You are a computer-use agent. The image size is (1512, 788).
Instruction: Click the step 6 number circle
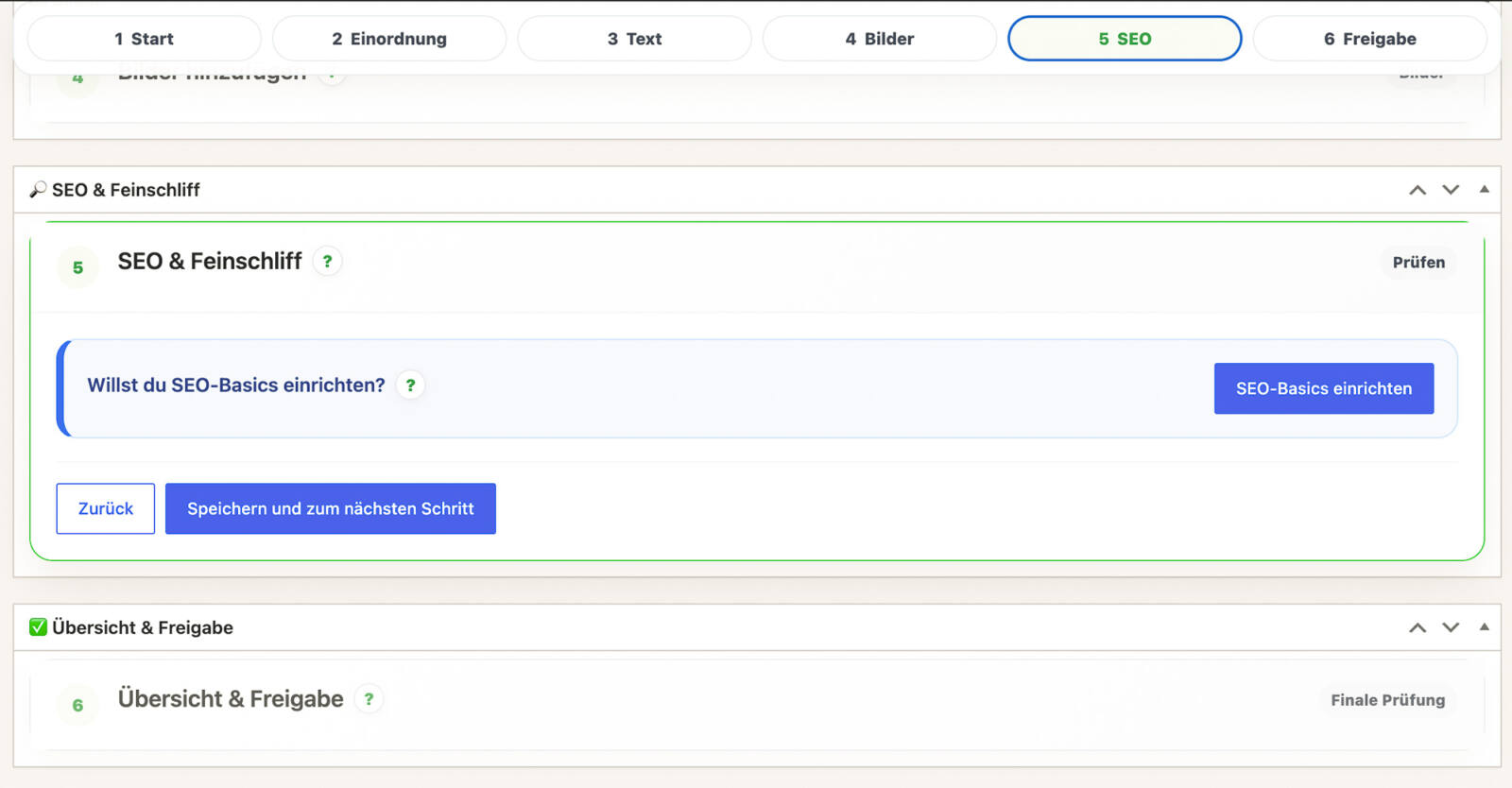(x=77, y=705)
